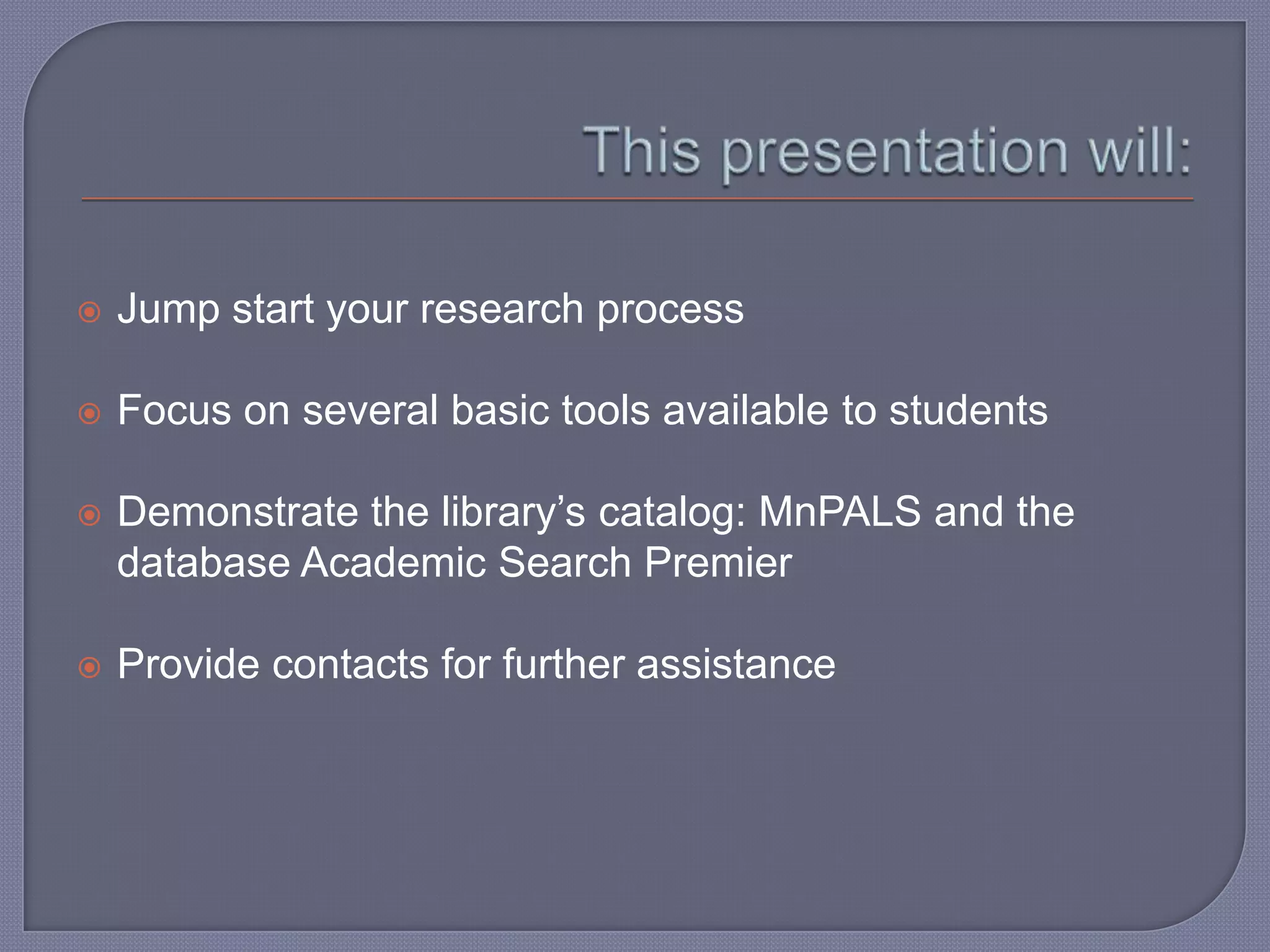
Task: Click the bullet icon beside Jump start
Action: click(90, 312)
